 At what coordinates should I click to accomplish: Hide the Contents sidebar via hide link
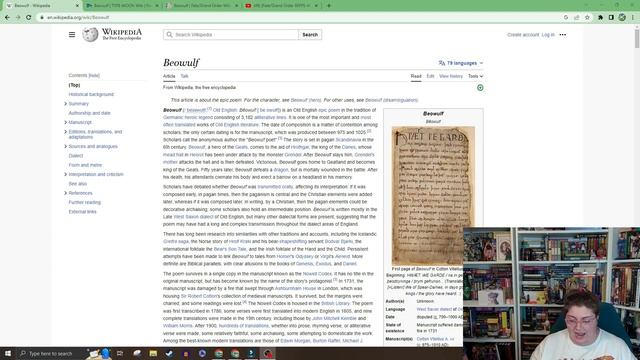tap(94, 76)
